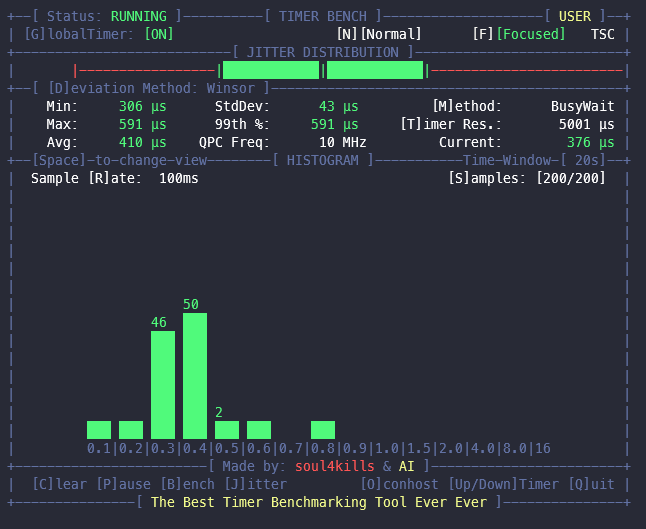
Task: Change the [S]amples [200/200] value
Action: coord(571,178)
